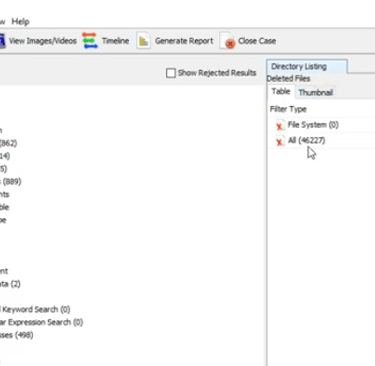Select the All (46227) row
Image resolution: width=375 pixels, height=366 pixels.
[x=322, y=140]
